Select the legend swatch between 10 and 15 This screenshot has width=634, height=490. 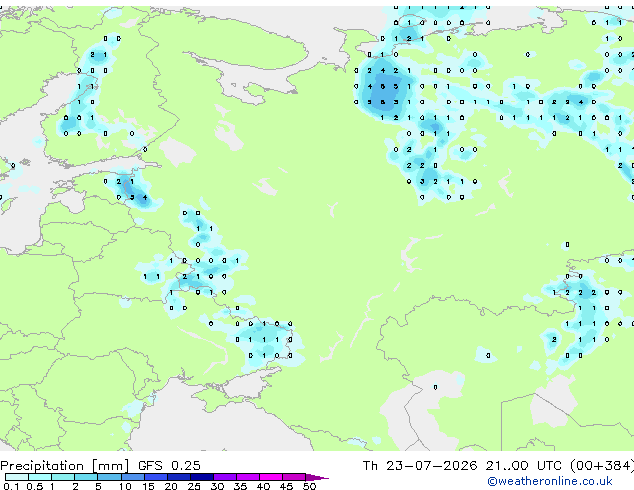133,477
